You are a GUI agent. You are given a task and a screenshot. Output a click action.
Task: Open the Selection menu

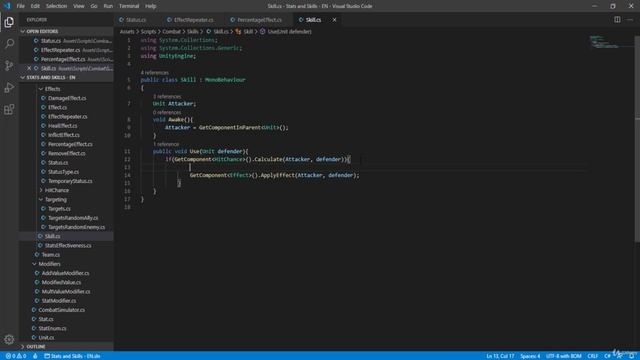56,6
